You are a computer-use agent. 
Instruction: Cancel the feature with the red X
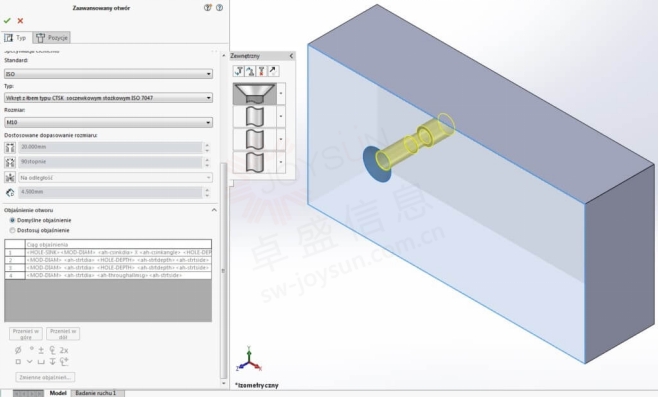(20, 21)
